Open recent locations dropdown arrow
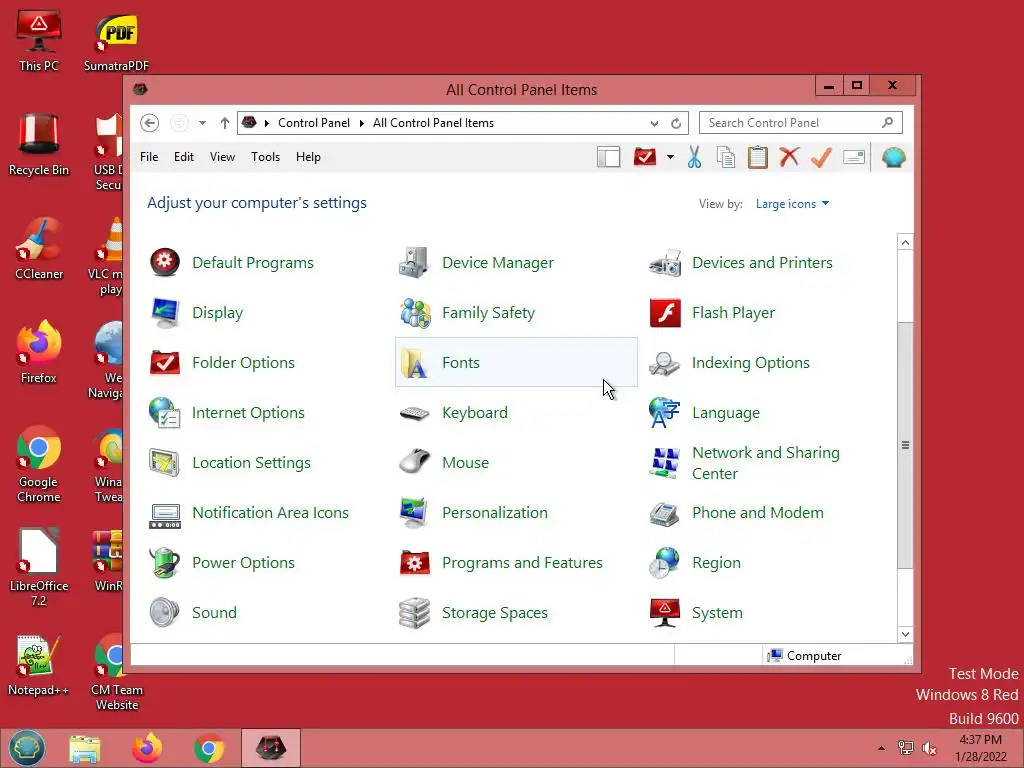The image size is (1024, 768). point(202,123)
